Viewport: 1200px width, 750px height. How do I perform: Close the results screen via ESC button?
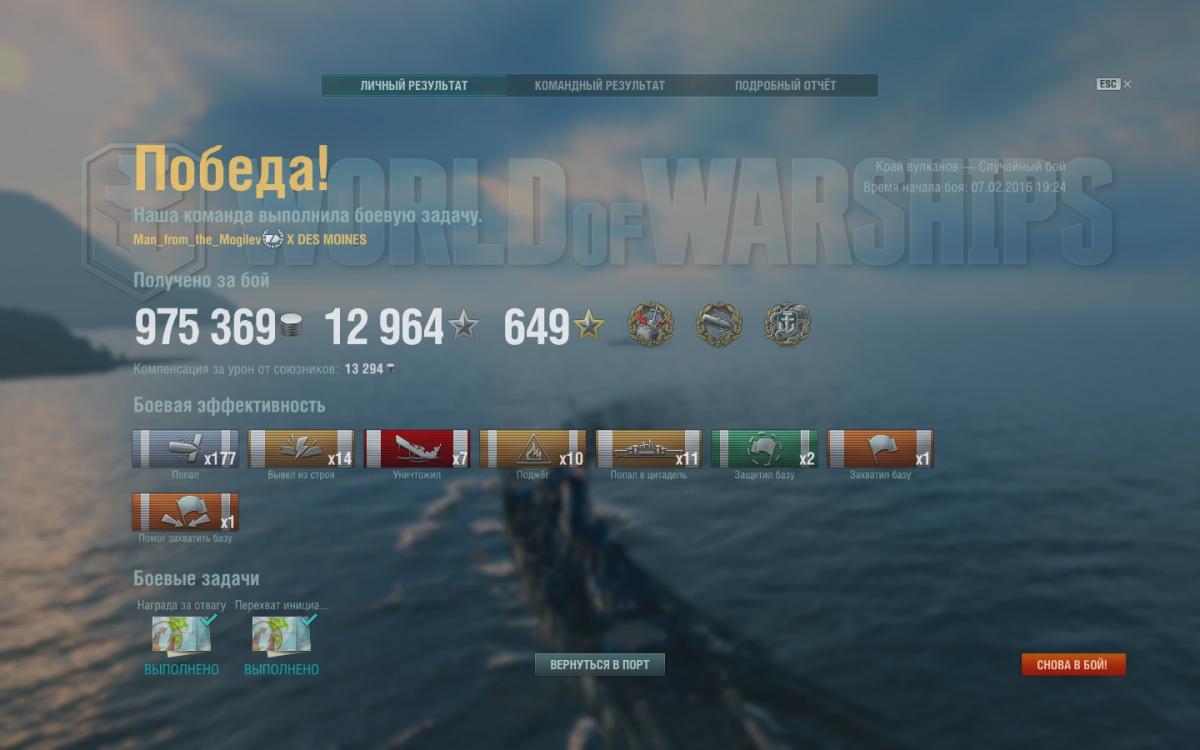coord(1114,85)
